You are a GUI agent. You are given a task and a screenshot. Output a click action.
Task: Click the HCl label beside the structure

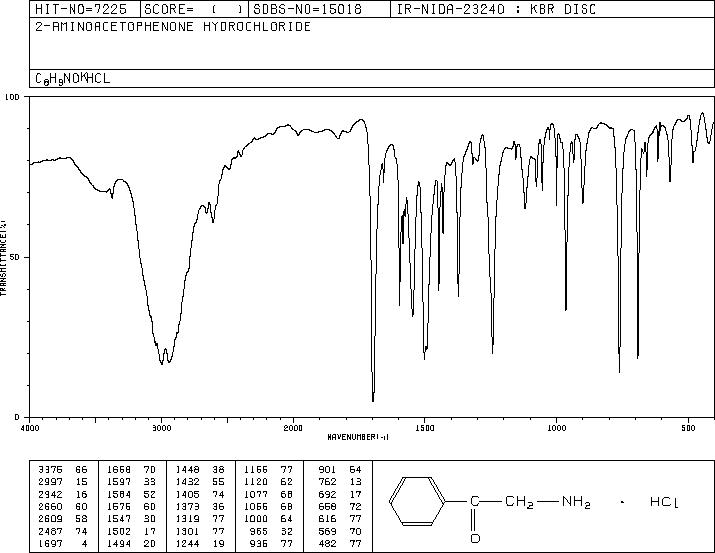(x=664, y=502)
